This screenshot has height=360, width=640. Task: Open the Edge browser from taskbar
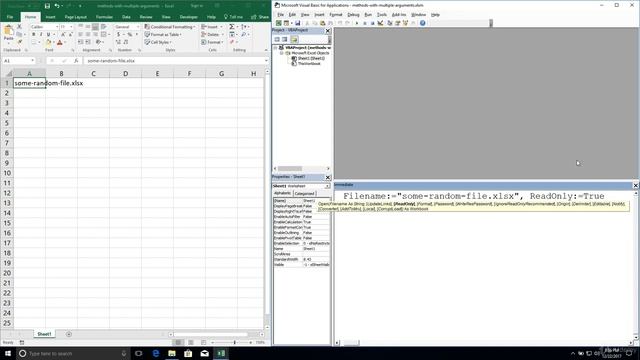[x=156, y=353]
